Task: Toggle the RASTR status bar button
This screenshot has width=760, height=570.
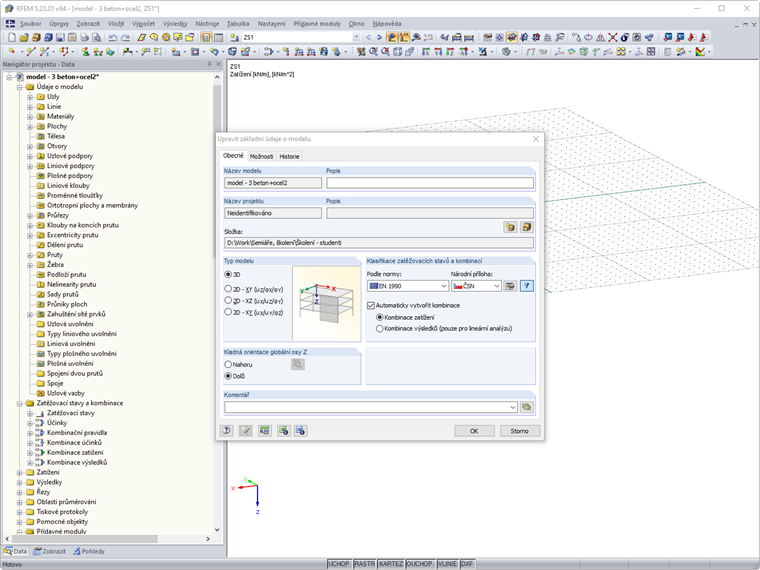Action: 364,564
